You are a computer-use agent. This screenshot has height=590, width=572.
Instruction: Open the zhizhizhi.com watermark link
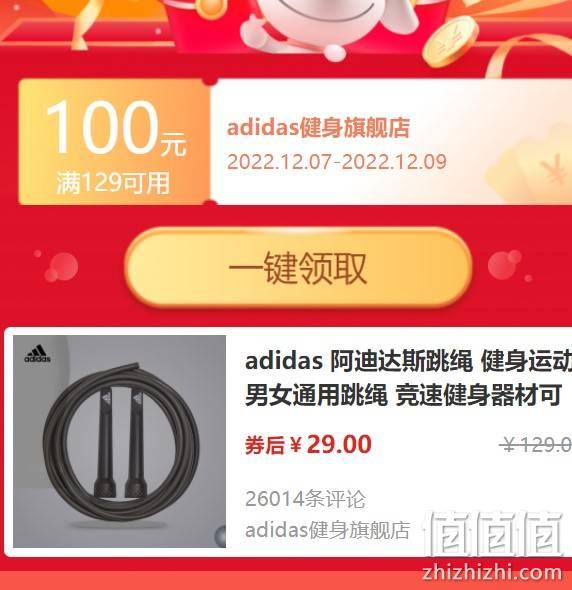click(x=492, y=573)
